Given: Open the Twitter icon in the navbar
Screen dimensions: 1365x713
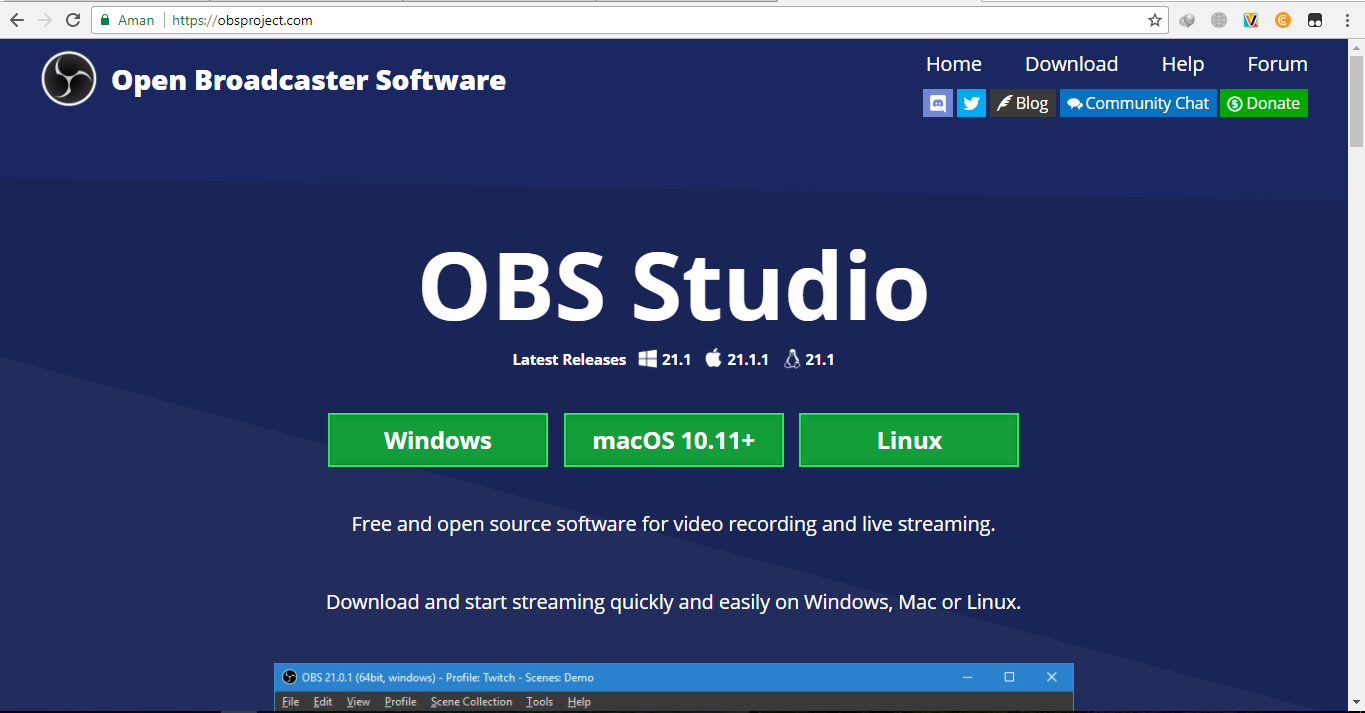Looking at the screenshot, I should 970,103.
